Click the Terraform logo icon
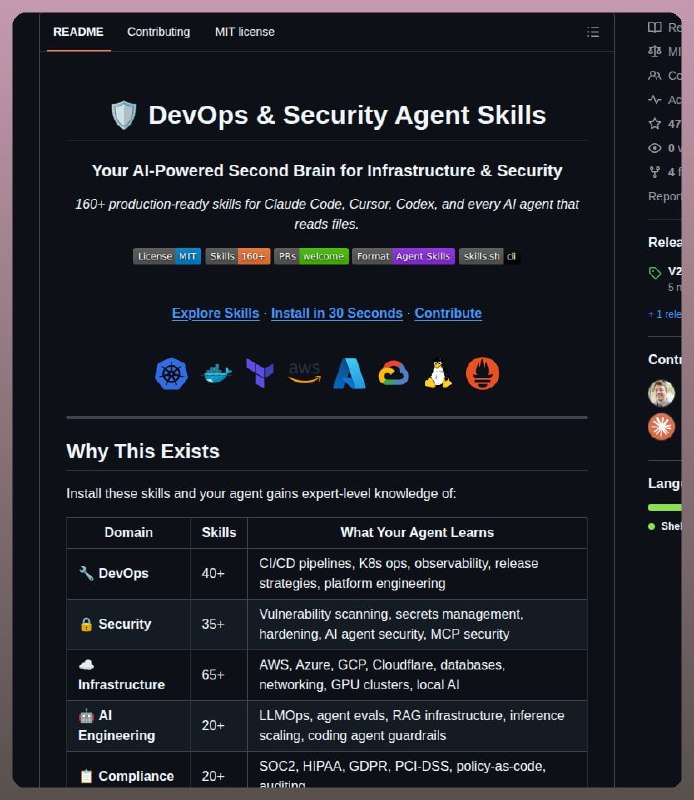 (260, 373)
